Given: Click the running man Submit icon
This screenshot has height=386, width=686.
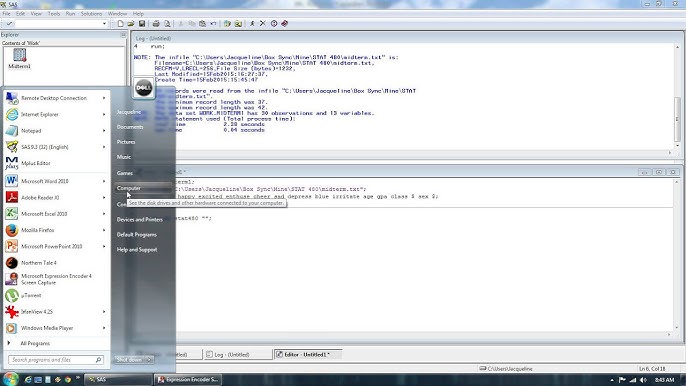Looking at the screenshot, I should coord(252,24).
